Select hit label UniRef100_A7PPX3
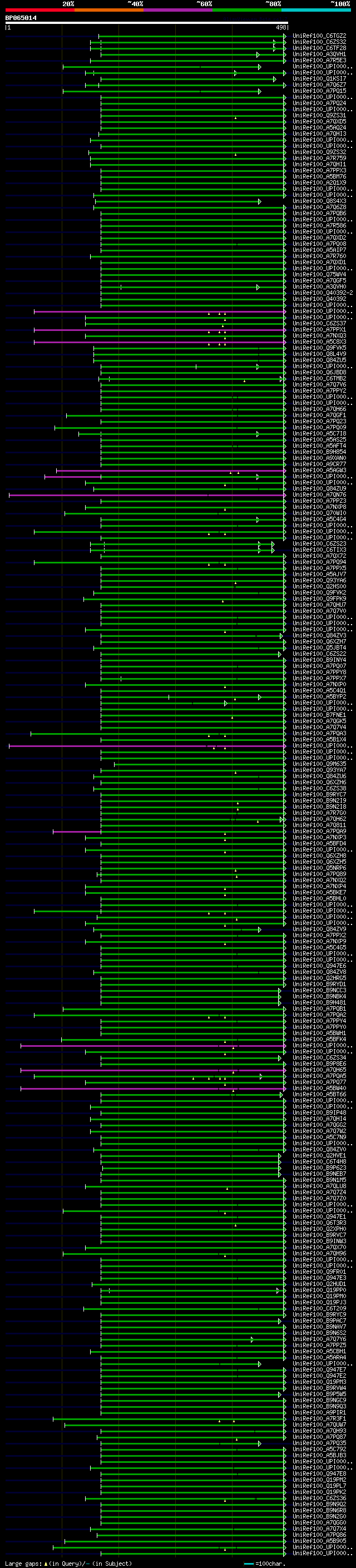 point(319,170)
